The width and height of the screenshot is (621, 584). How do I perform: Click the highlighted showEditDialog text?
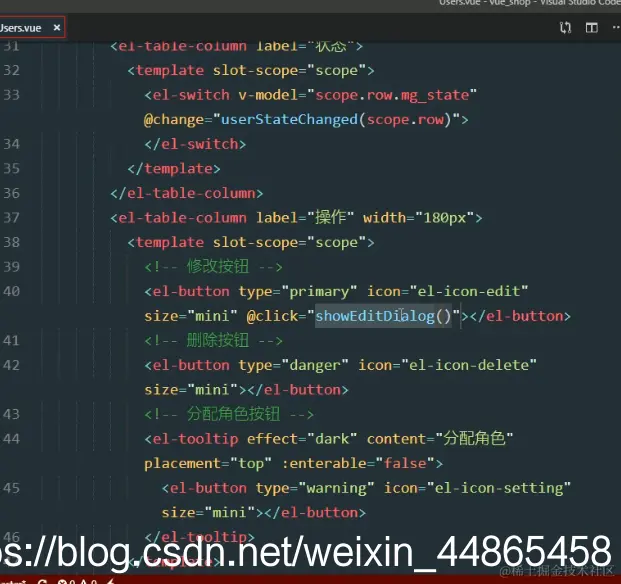click(x=375, y=316)
